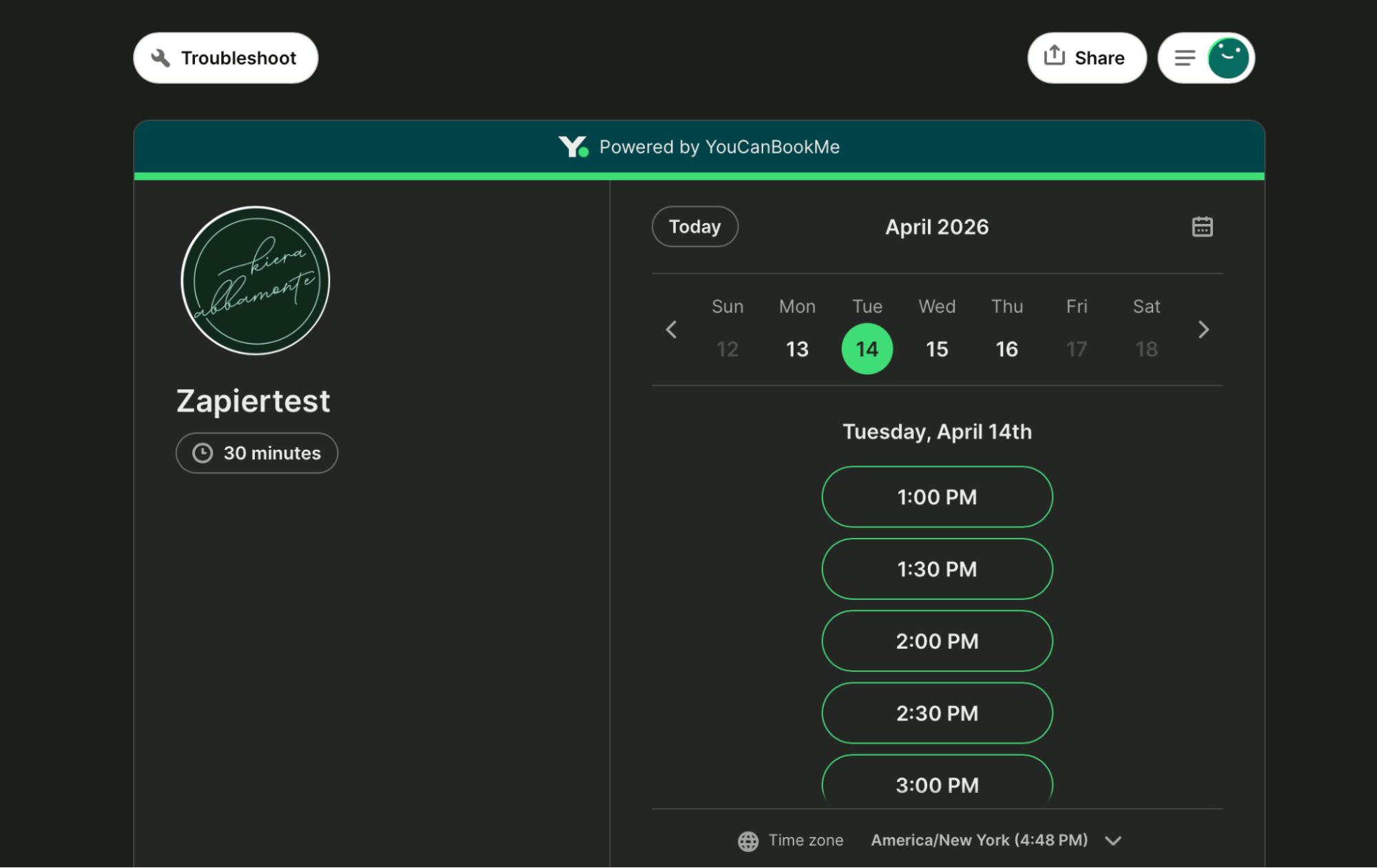Click the Today button
The width and height of the screenshot is (1377, 868).
(x=694, y=226)
